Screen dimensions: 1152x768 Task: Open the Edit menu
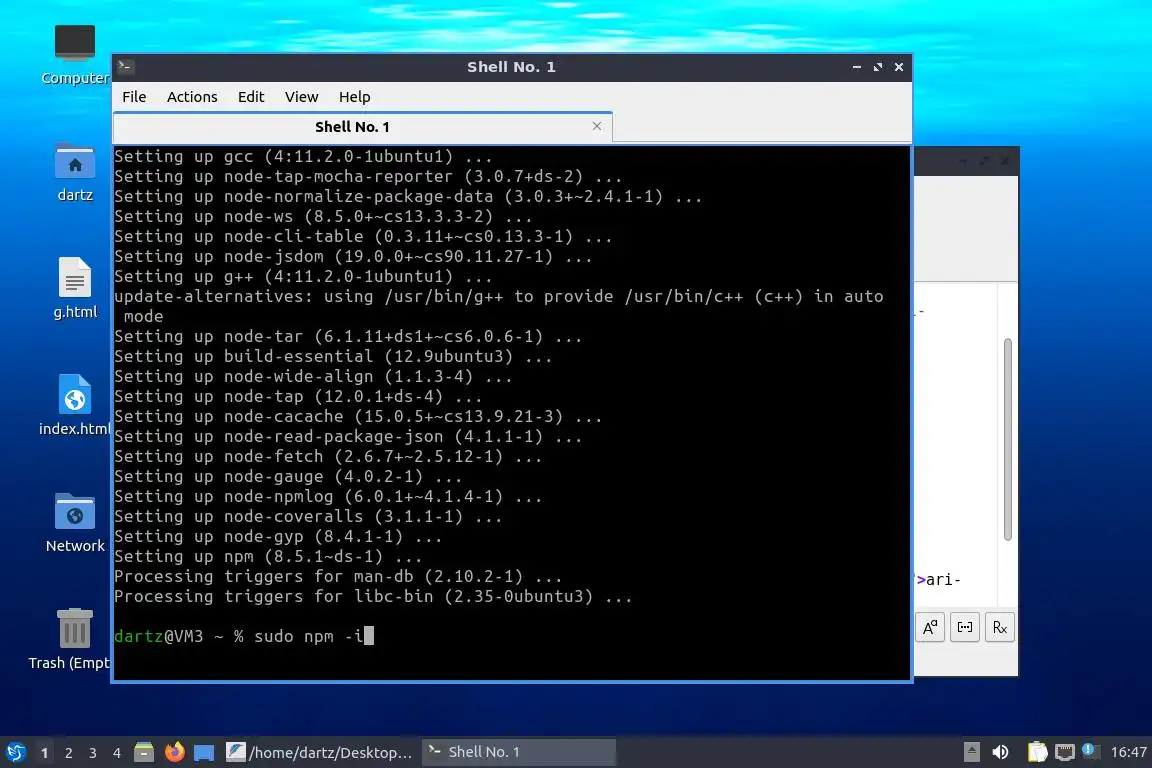[x=251, y=97]
